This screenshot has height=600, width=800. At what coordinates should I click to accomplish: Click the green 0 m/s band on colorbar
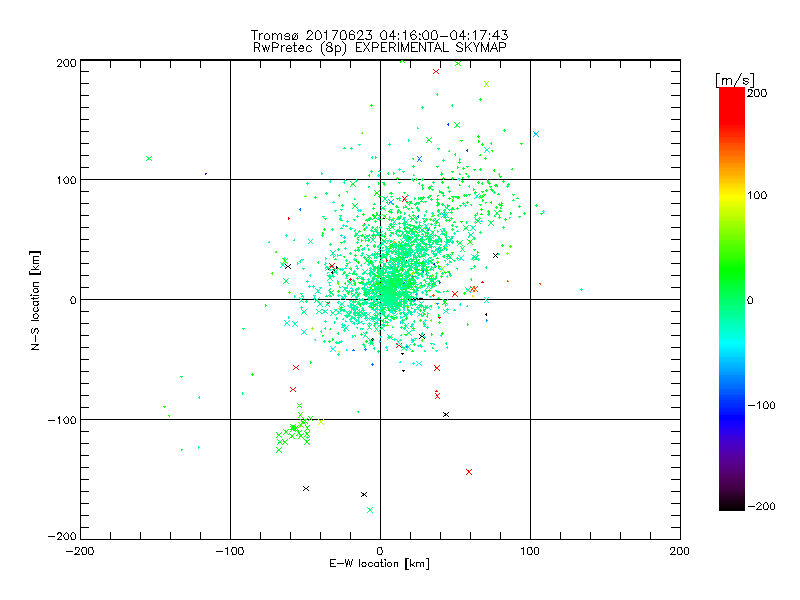click(732, 299)
